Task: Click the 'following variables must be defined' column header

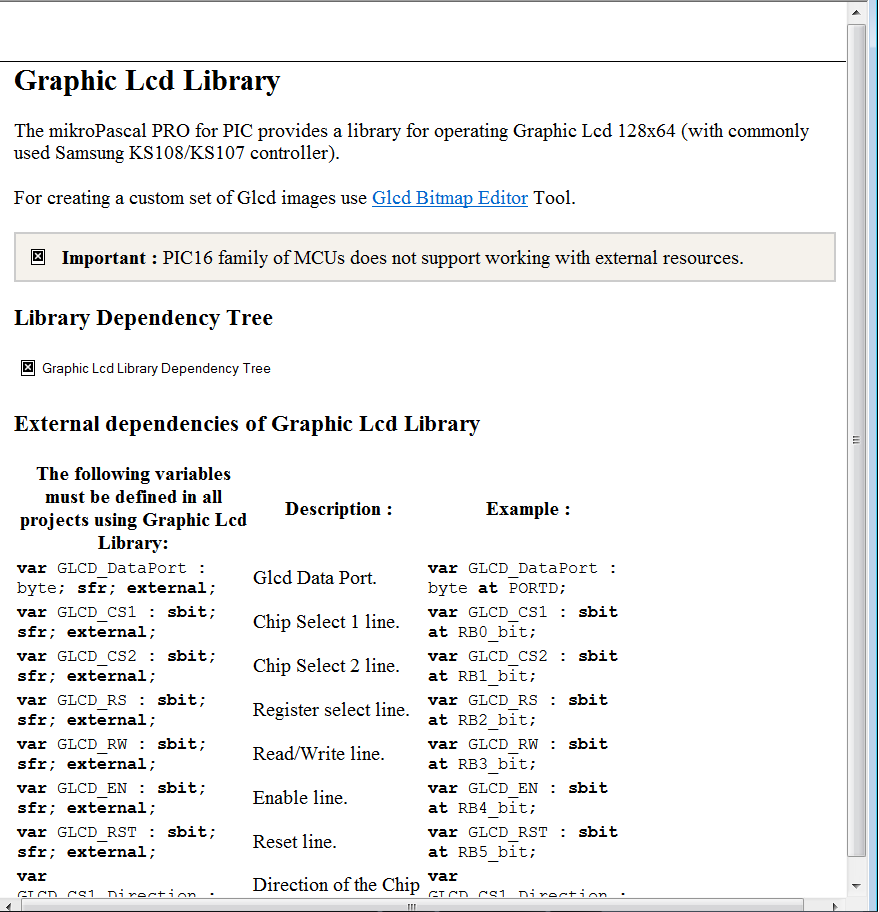Action: coord(133,508)
